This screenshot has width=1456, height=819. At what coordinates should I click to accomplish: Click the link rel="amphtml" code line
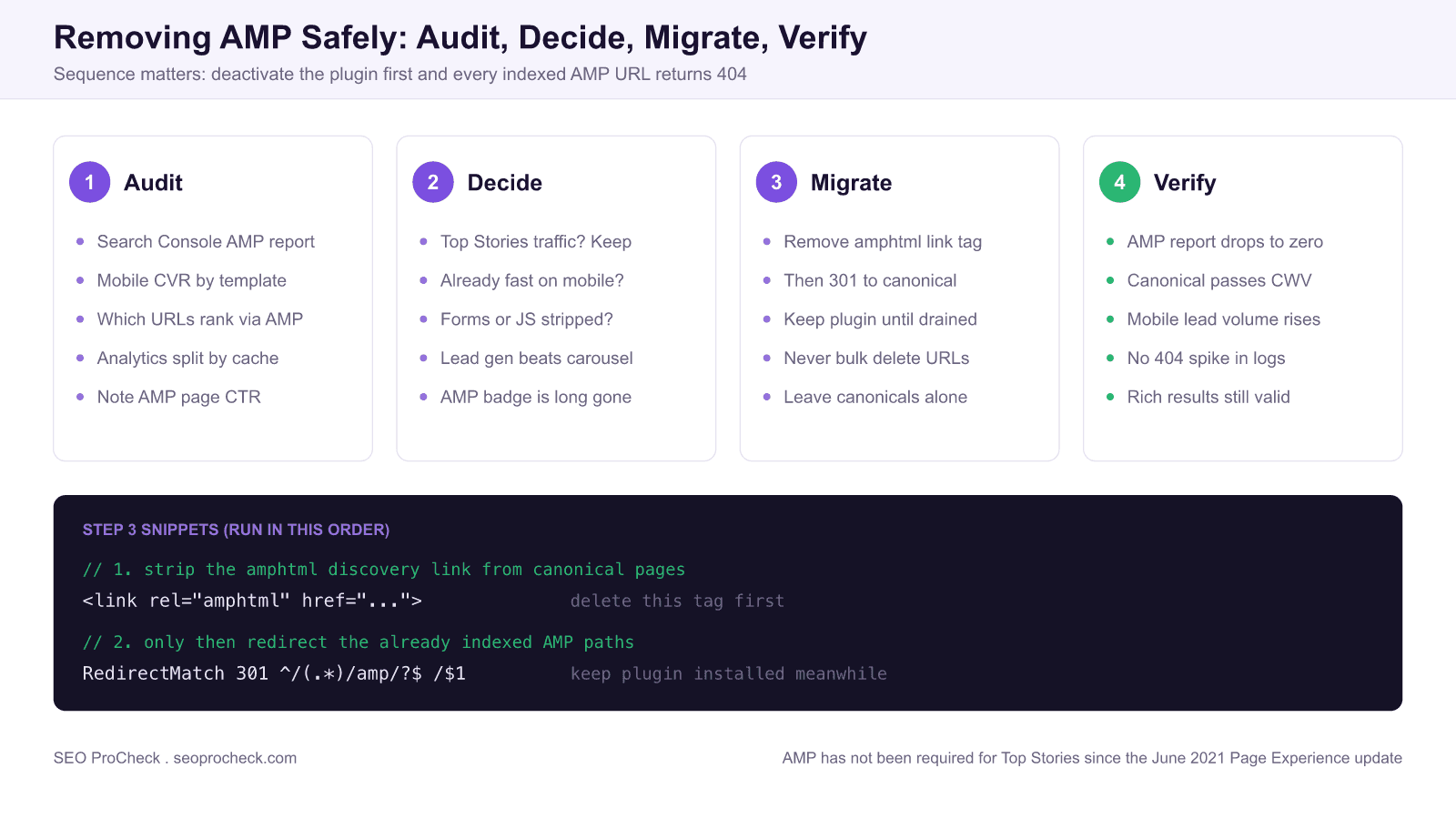252,601
